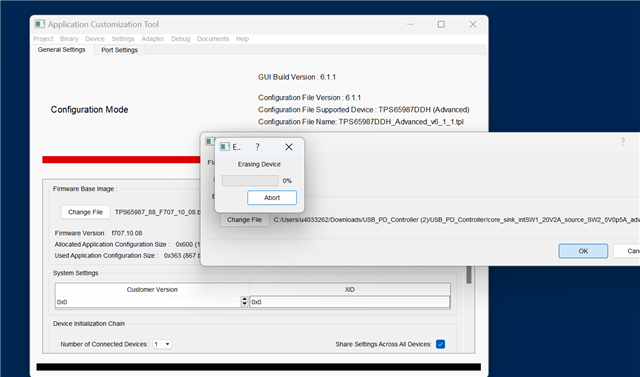
Task: Minimize the Application Customization Tool window
Action: pyautogui.click(x=410, y=24)
